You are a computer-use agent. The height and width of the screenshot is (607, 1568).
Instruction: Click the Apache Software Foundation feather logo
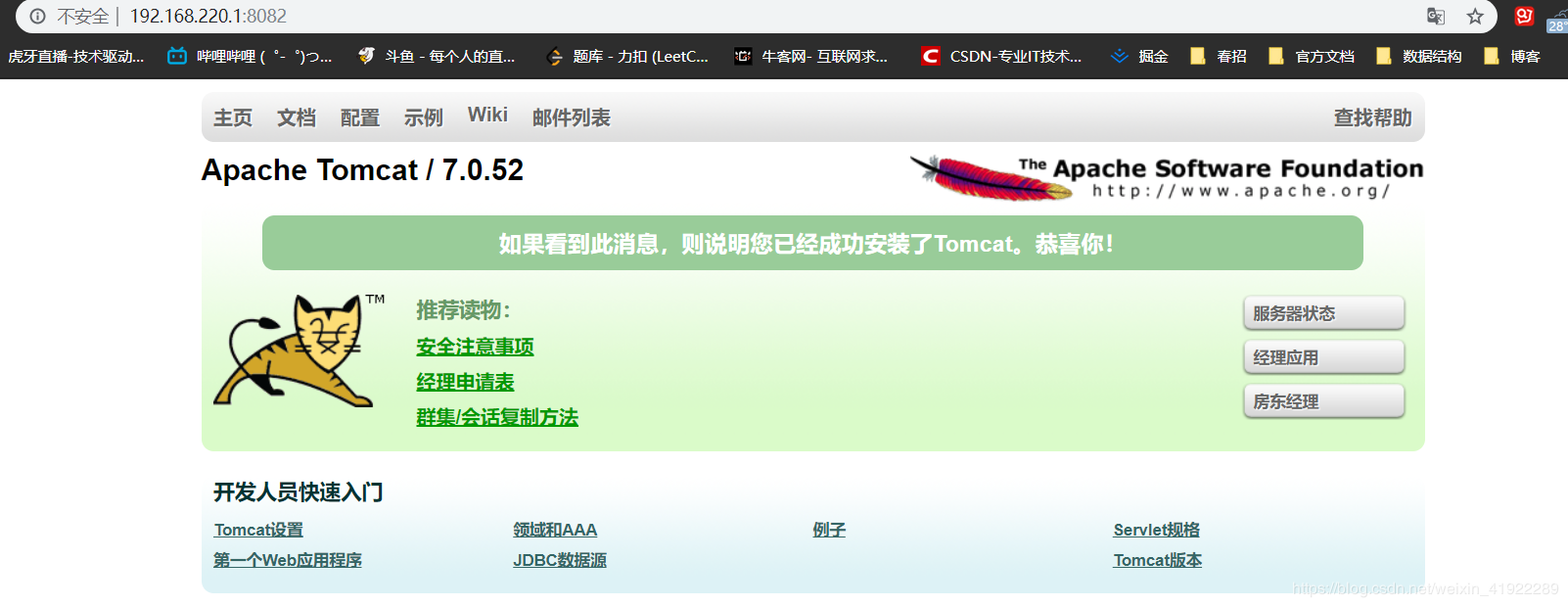coord(1166,177)
